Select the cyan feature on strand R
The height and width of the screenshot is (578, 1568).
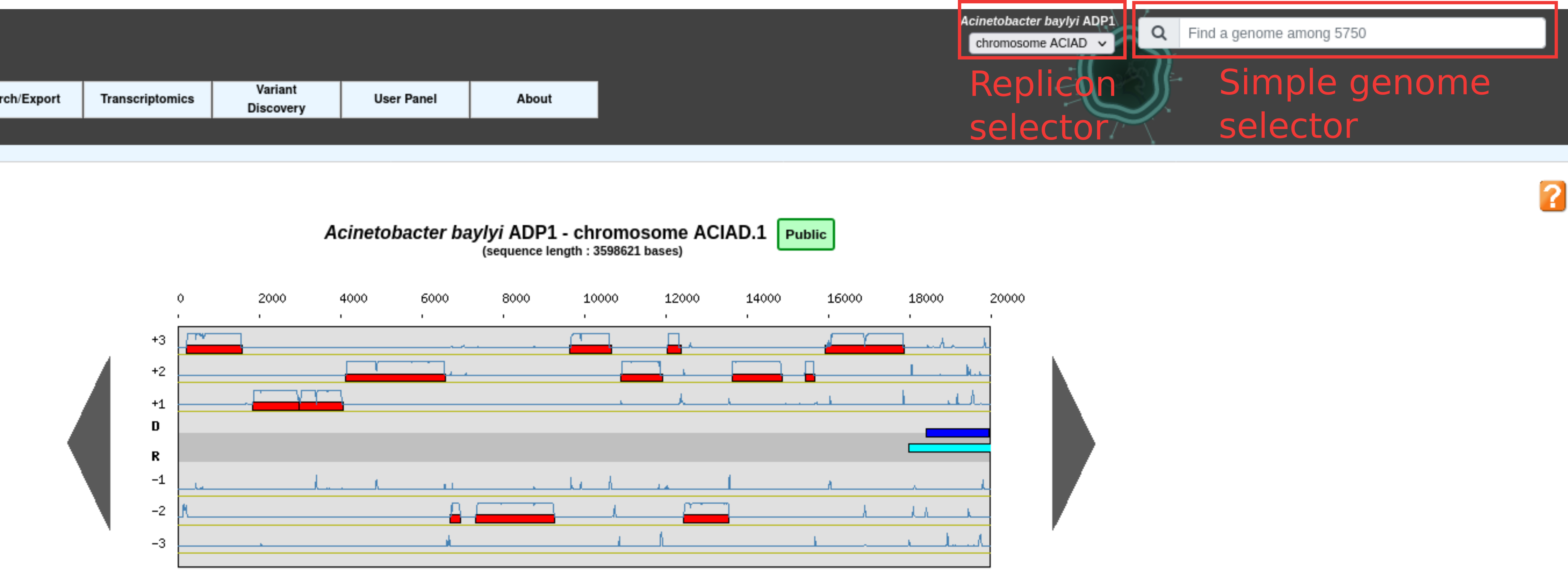pyautogui.click(x=949, y=448)
